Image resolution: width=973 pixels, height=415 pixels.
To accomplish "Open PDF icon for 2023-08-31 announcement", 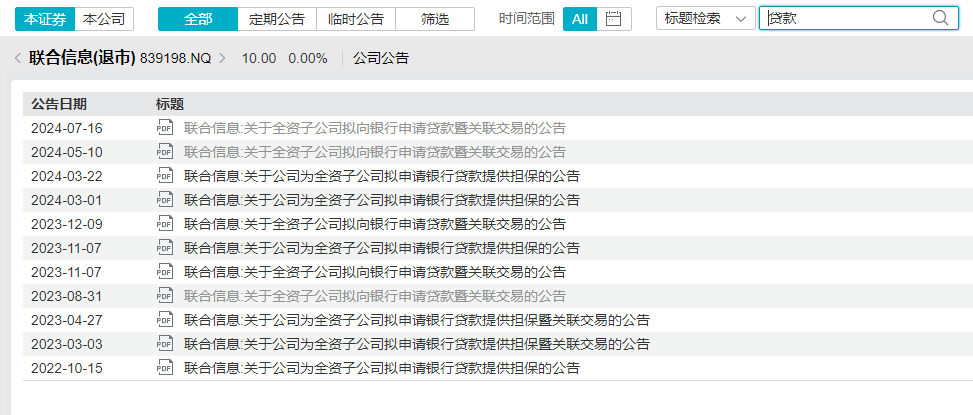I will (164, 296).
